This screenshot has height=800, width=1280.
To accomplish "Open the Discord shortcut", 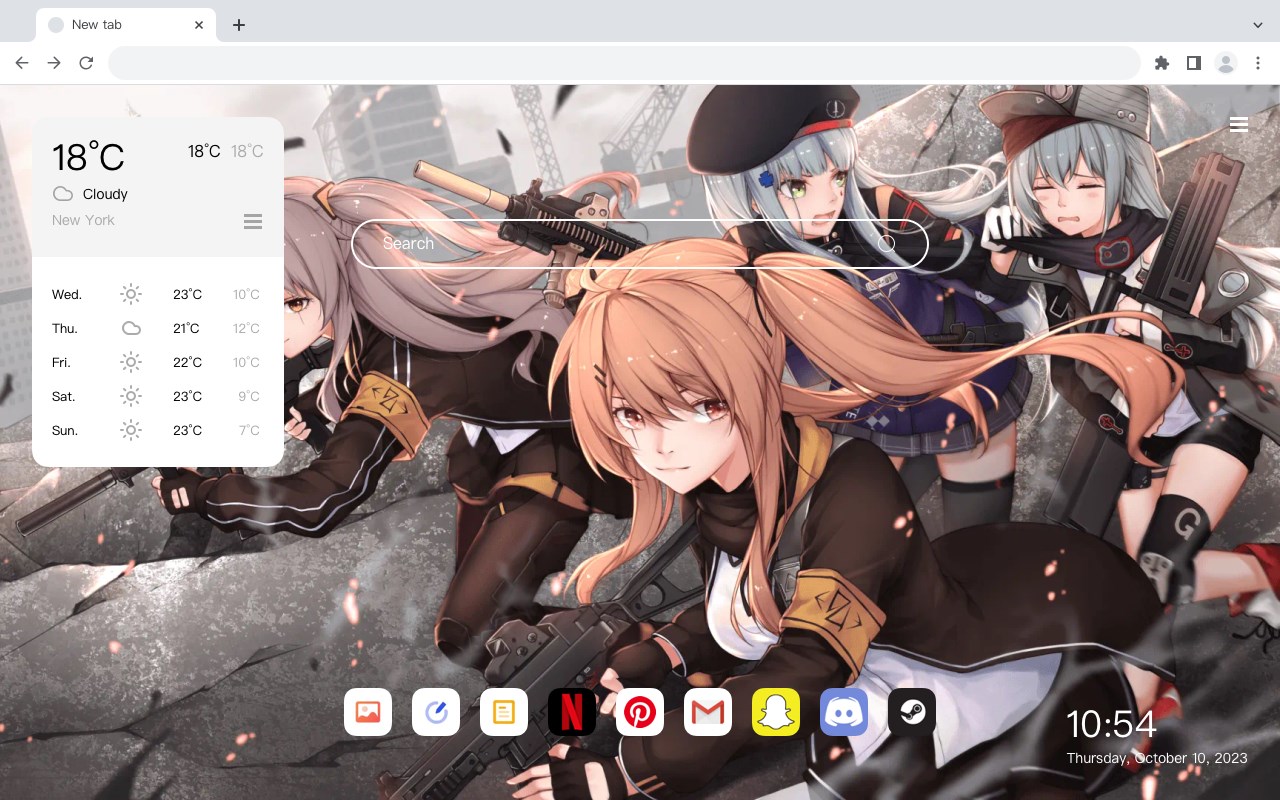I will coord(844,712).
